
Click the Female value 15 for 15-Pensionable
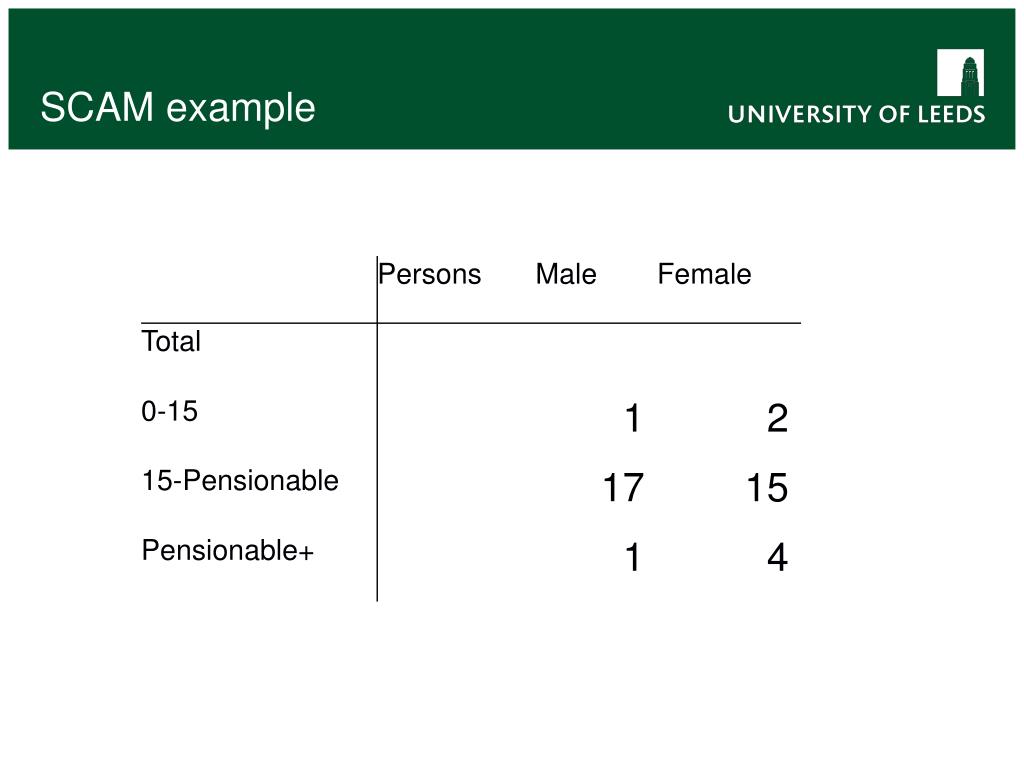pyautogui.click(x=767, y=488)
